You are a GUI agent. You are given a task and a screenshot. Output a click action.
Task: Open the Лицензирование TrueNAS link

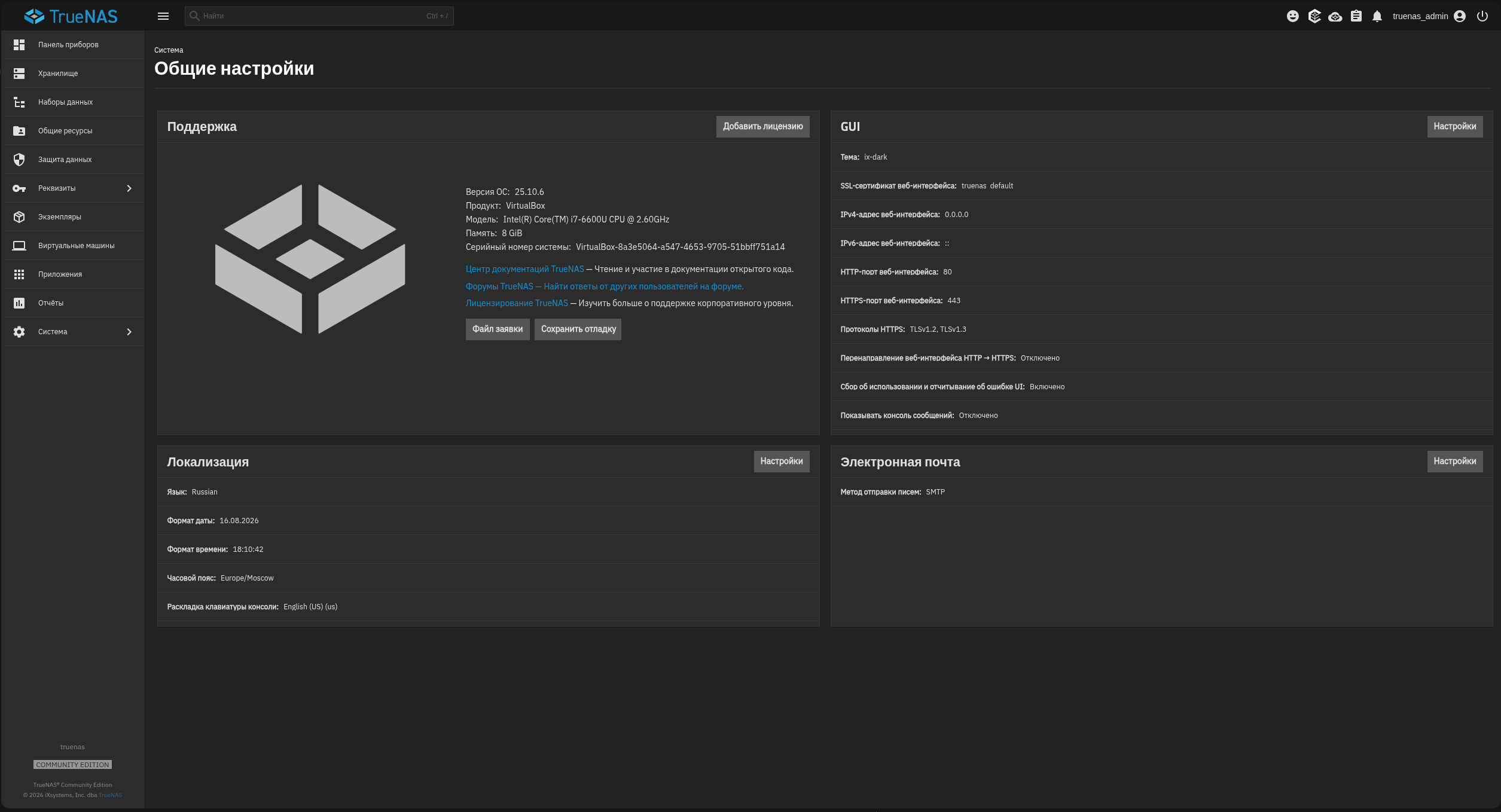[517, 303]
